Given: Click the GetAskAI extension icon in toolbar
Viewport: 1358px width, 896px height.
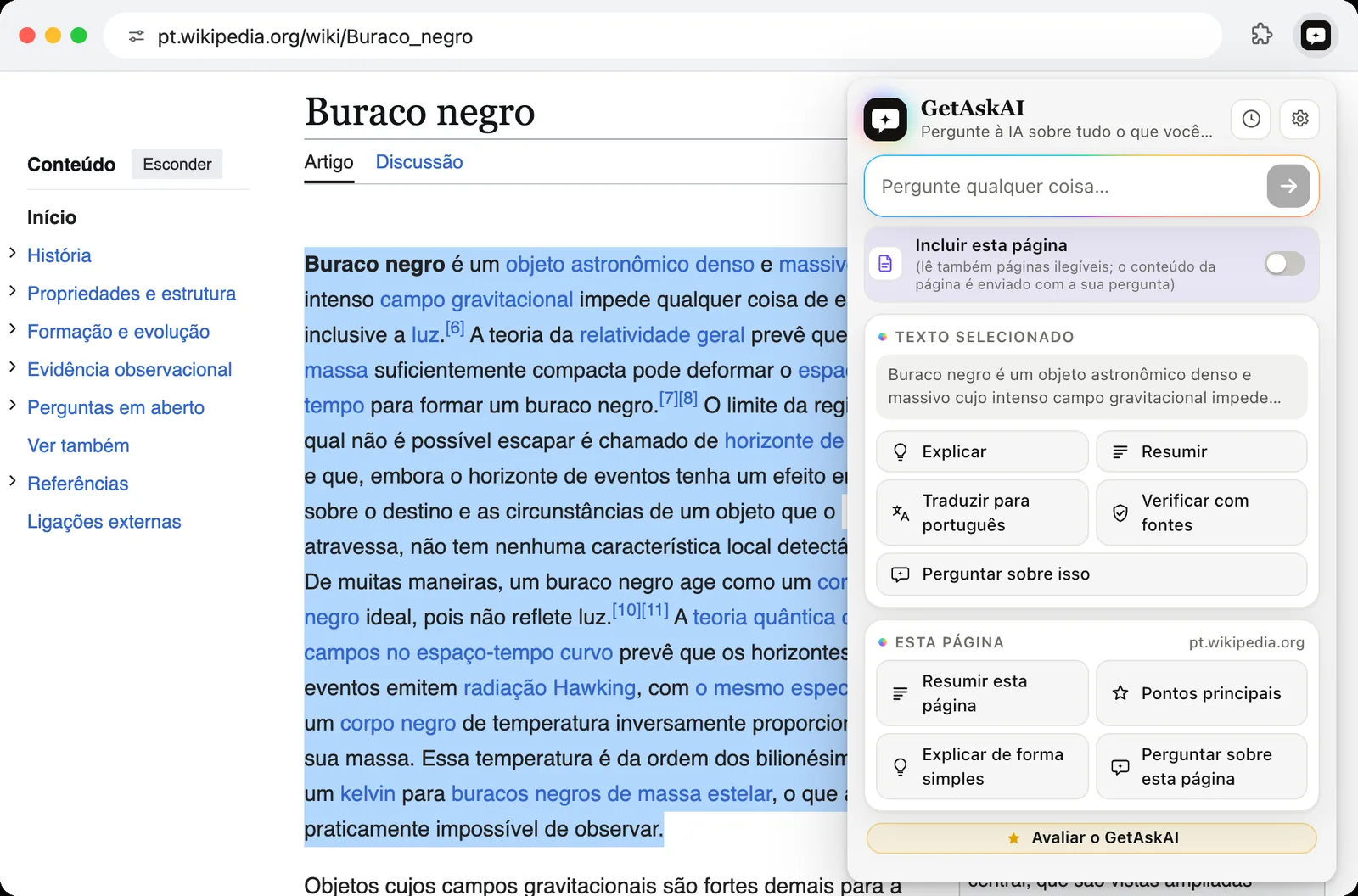Looking at the screenshot, I should pyautogui.click(x=1315, y=36).
